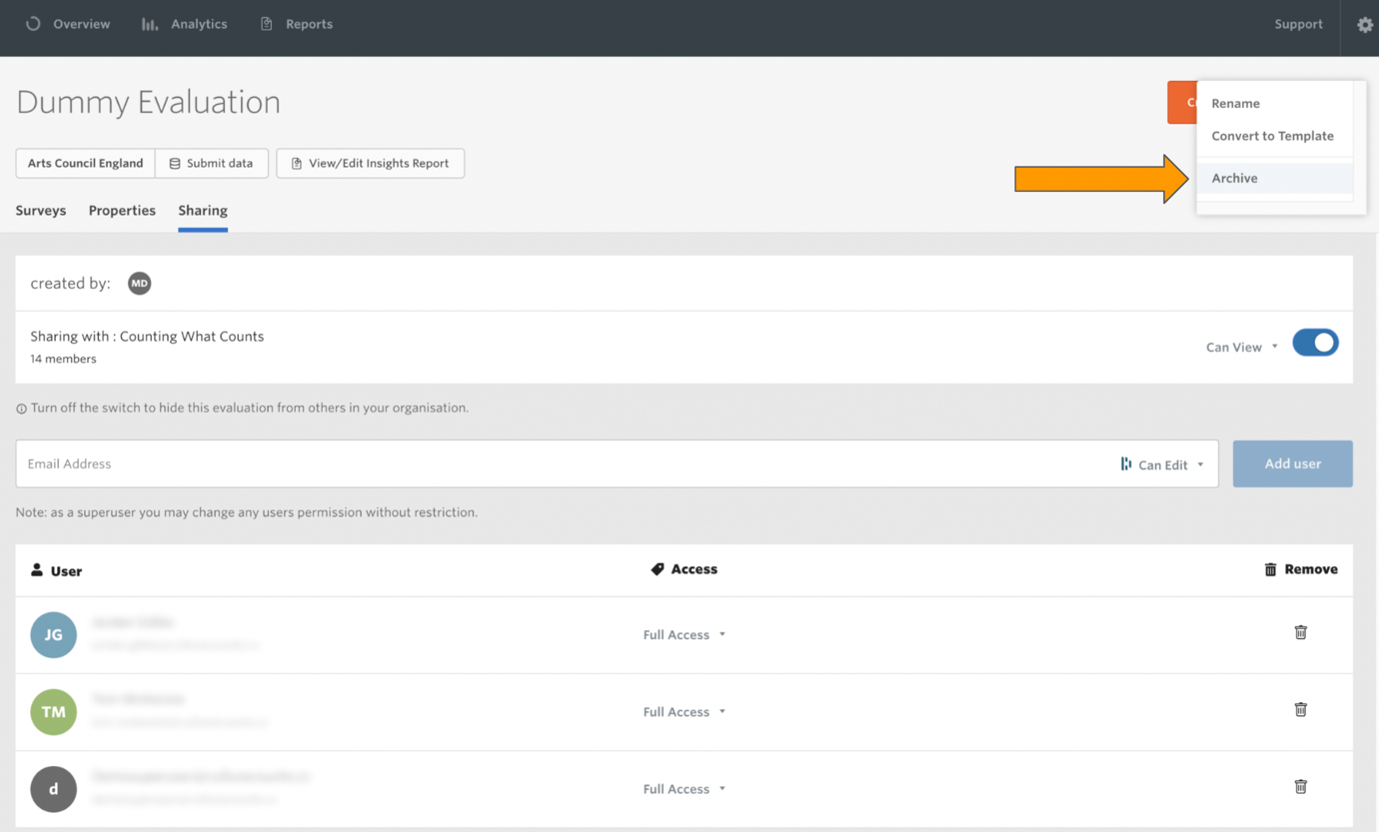Open Reports in top navigation

[x=298, y=25]
